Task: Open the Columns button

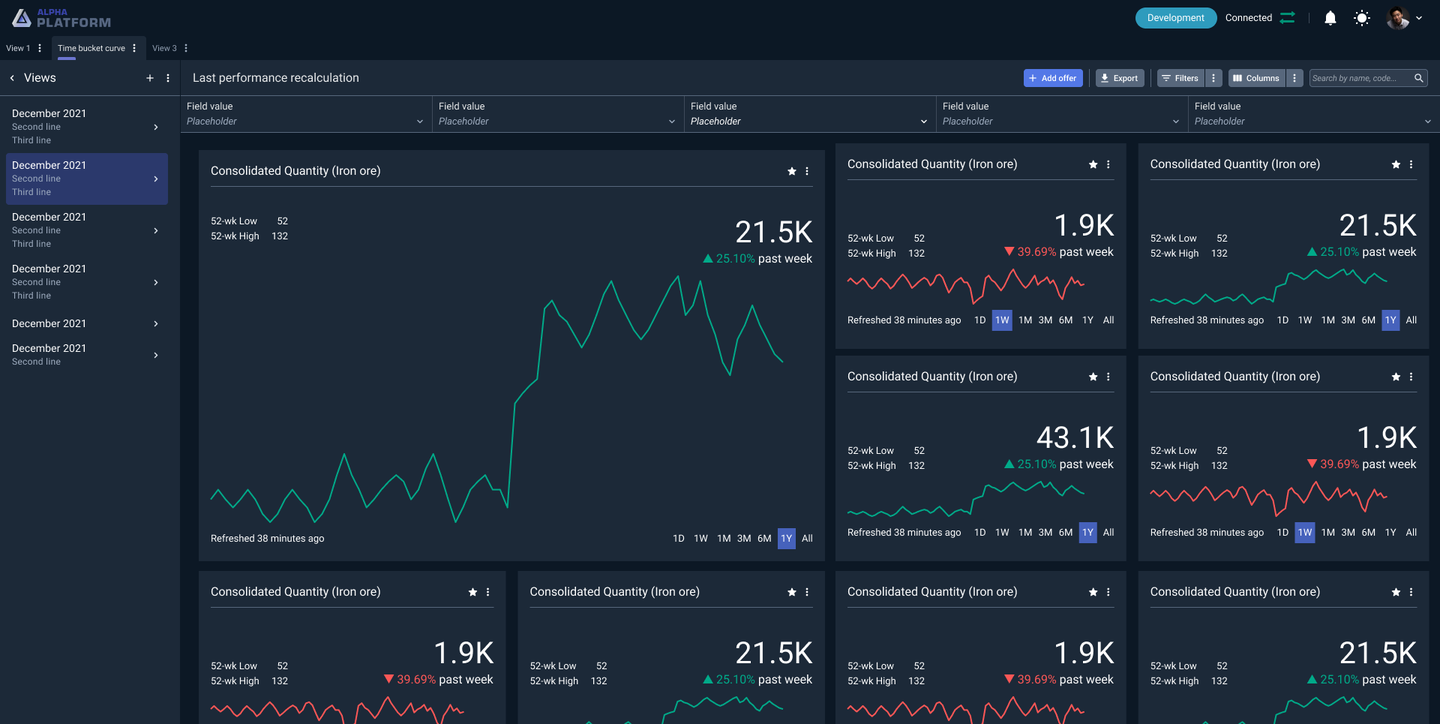Action: click(1255, 78)
